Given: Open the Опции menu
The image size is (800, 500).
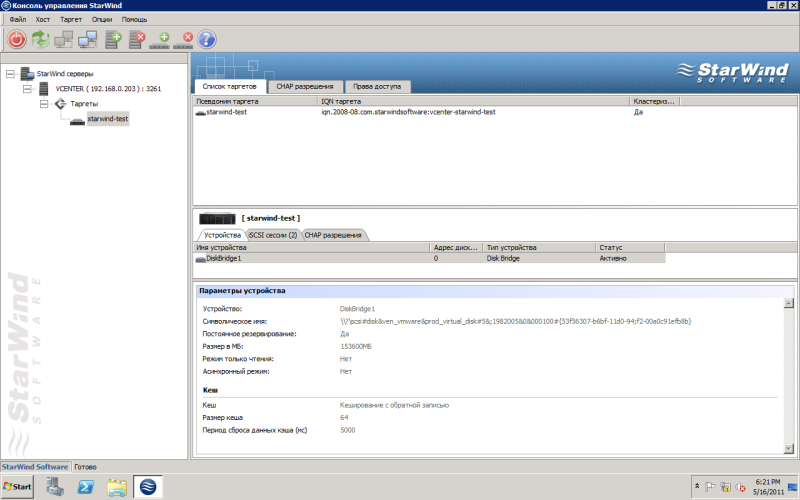Looking at the screenshot, I should 102,19.
